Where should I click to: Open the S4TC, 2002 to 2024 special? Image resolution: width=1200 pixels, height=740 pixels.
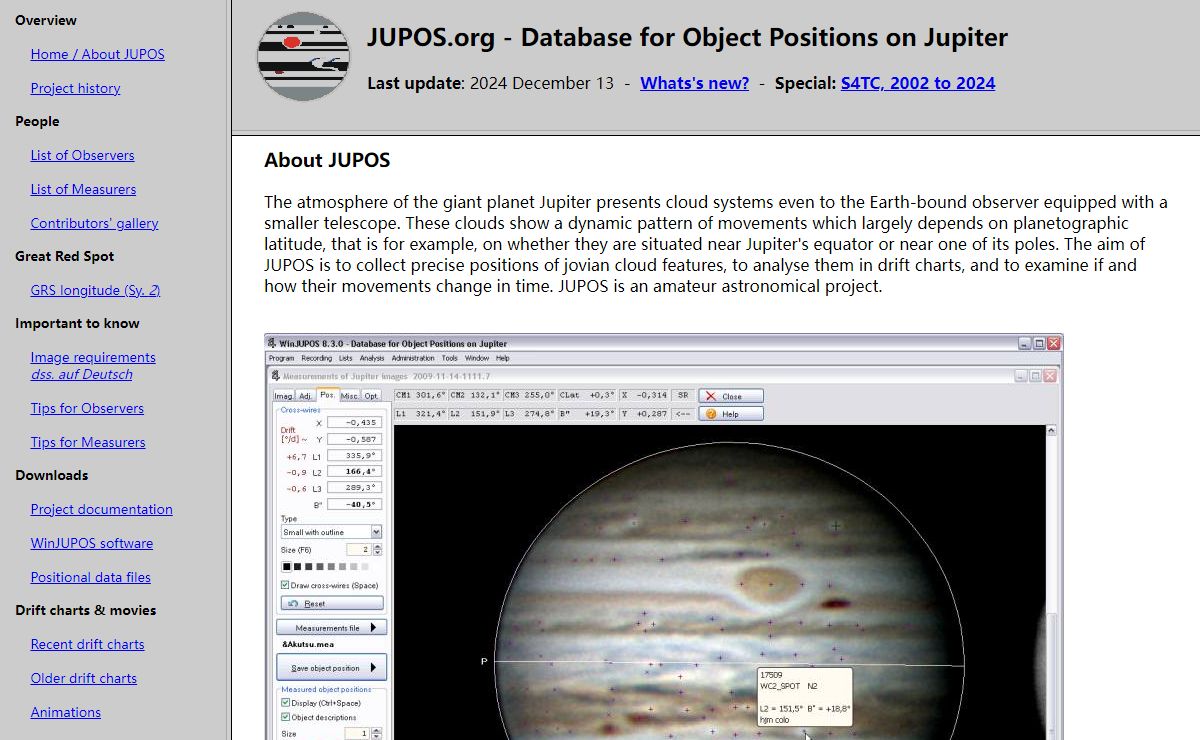click(918, 83)
